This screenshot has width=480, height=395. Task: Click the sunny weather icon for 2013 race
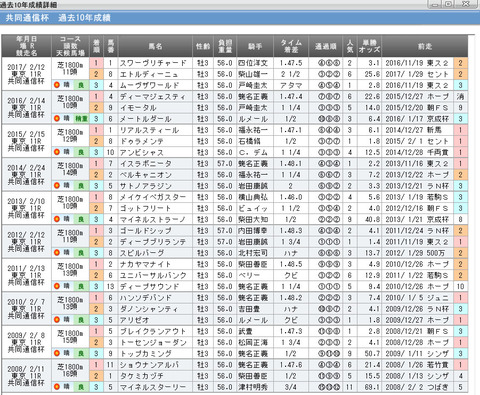pos(57,219)
